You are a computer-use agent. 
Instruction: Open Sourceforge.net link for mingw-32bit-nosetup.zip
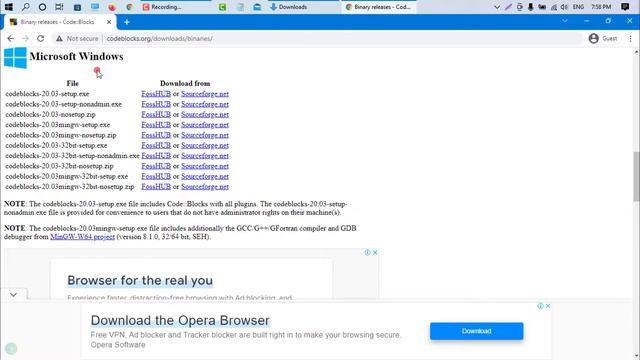click(x=205, y=187)
